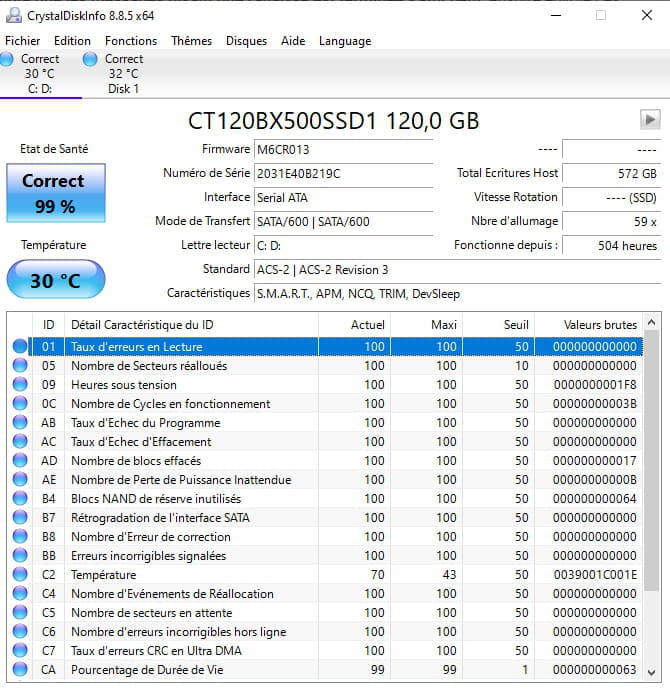
Task: Click the status orb for Disk 1
Action: click(90, 59)
